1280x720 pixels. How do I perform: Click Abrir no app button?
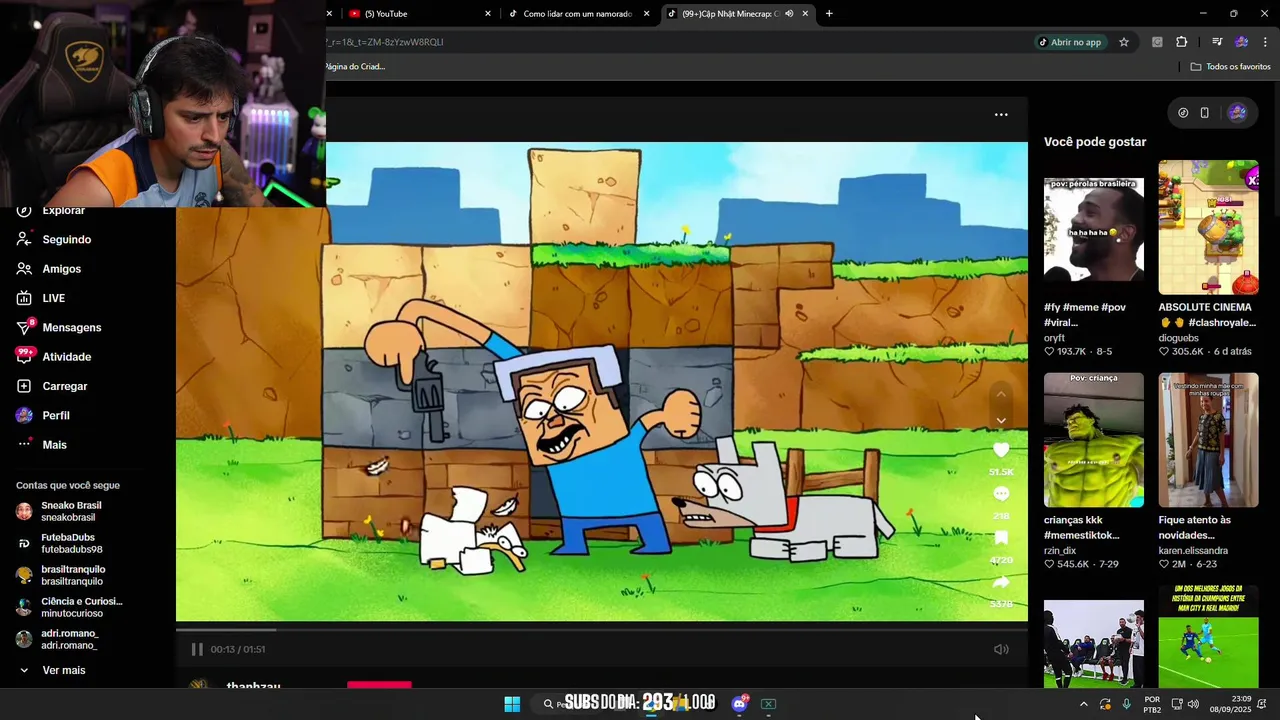1069,42
